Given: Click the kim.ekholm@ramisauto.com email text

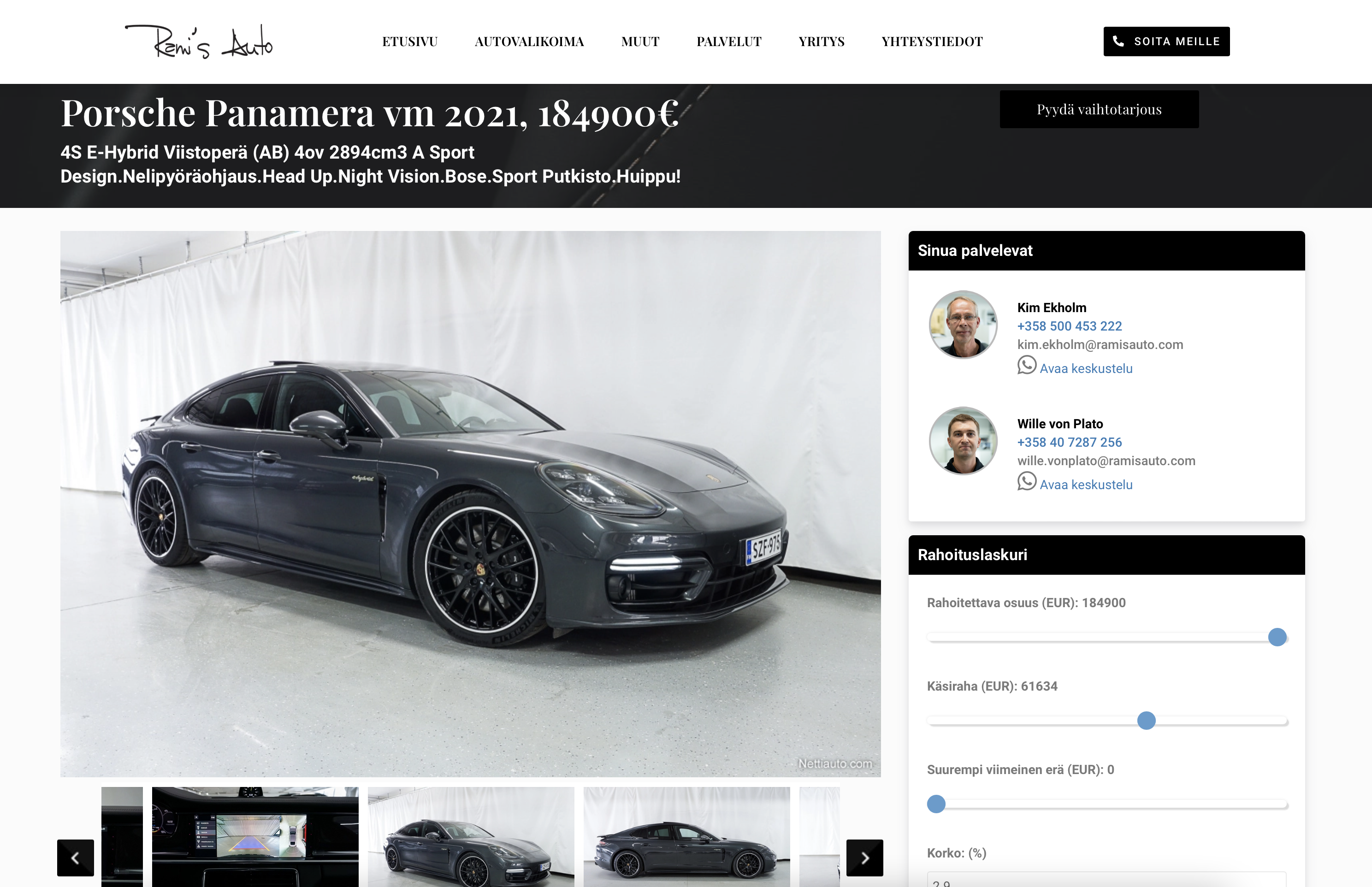Looking at the screenshot, I should coord(1100,344).
